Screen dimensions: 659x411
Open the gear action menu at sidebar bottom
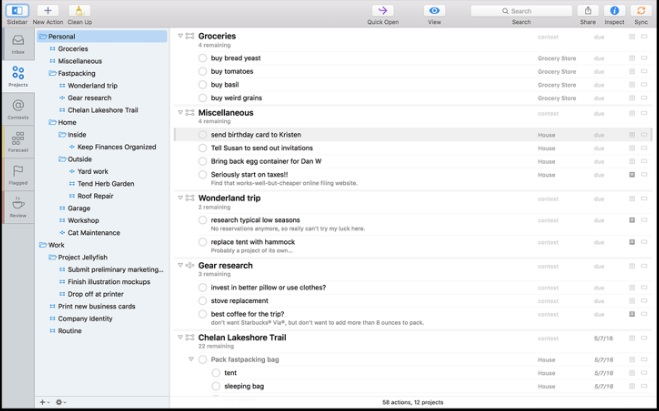pos(61,402)
